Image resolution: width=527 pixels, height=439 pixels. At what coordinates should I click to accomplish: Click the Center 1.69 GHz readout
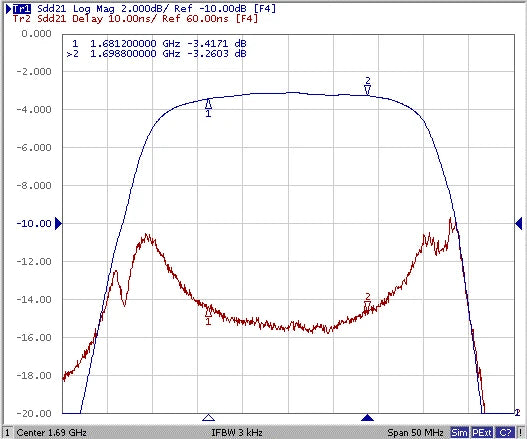51,432
